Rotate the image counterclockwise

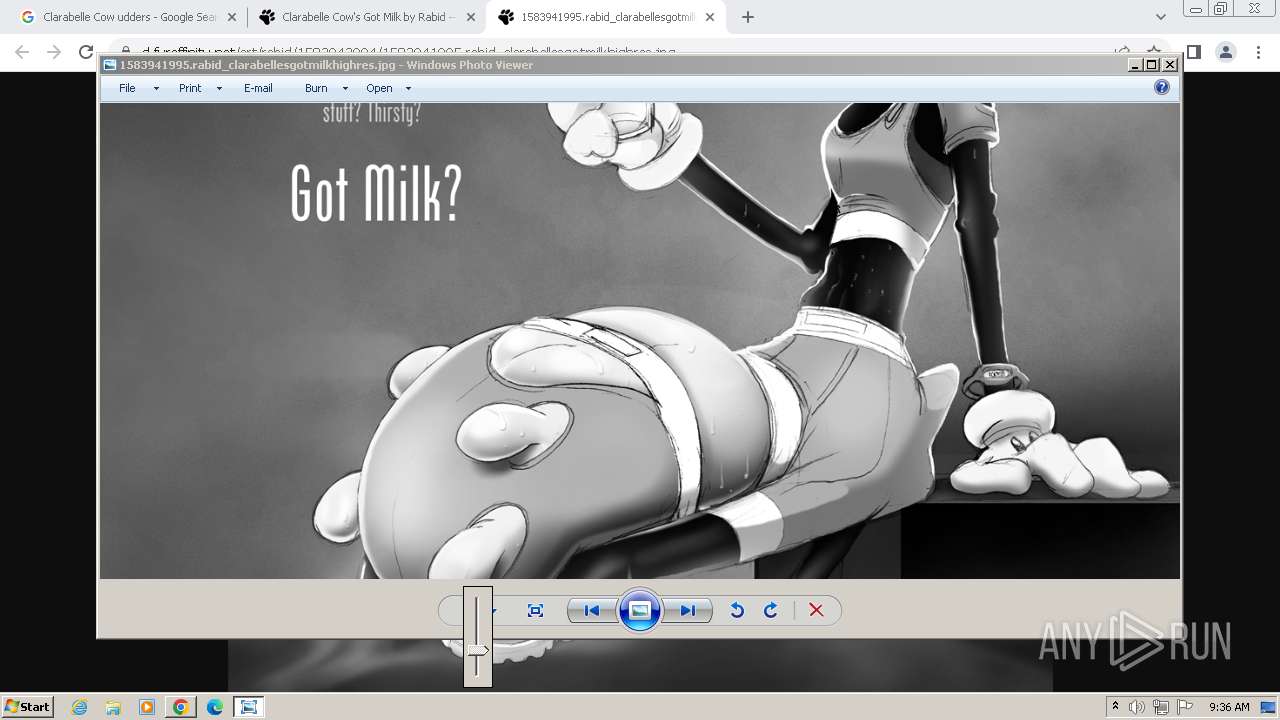[x=737, y=610]
